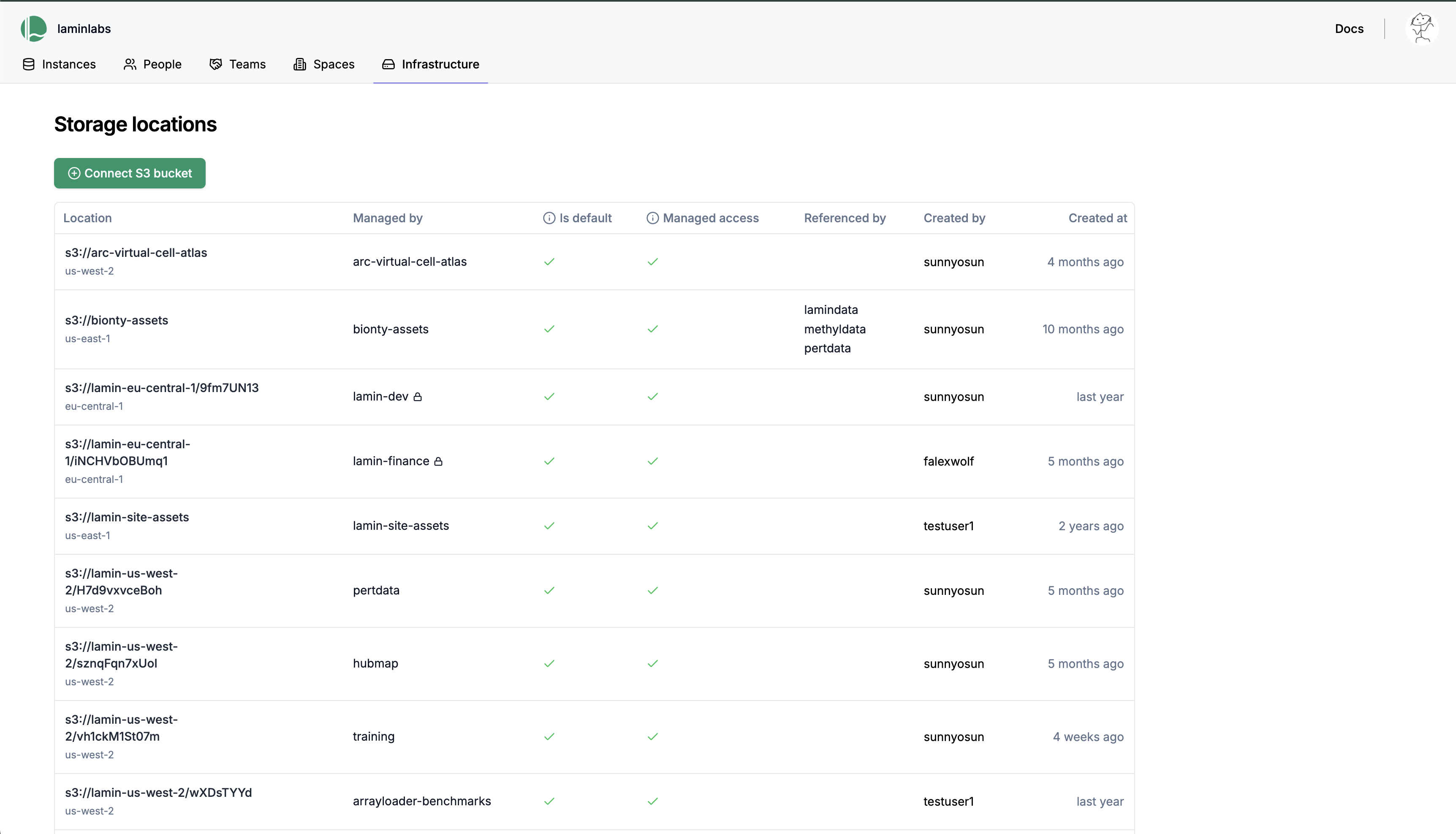The height and width of the screenshot is (834, 1456).
Task: Click Managed access checkmark in lamin-finance row
Action: pos(653,461)
